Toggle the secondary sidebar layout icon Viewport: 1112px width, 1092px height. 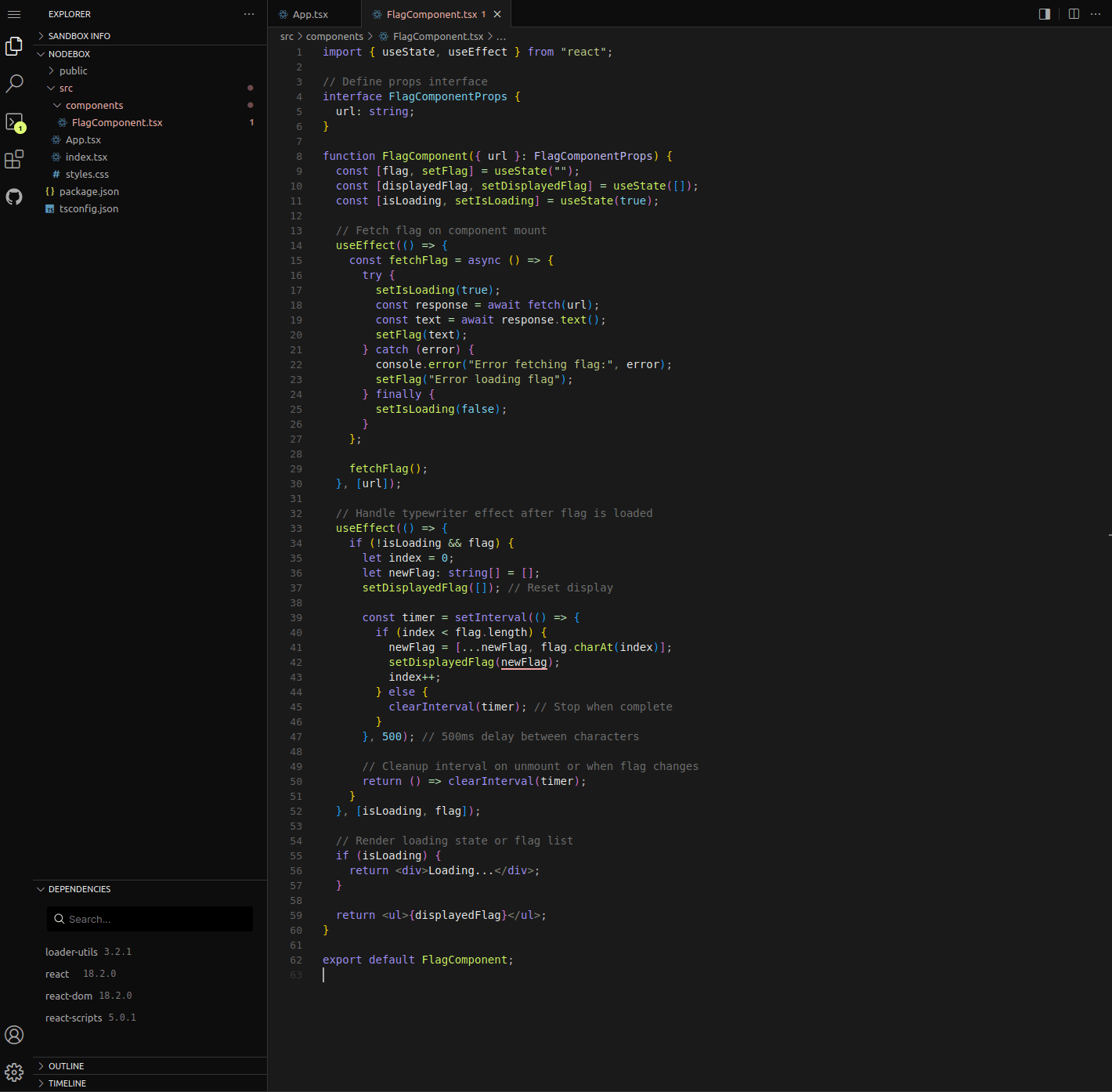coord(1044,14)
